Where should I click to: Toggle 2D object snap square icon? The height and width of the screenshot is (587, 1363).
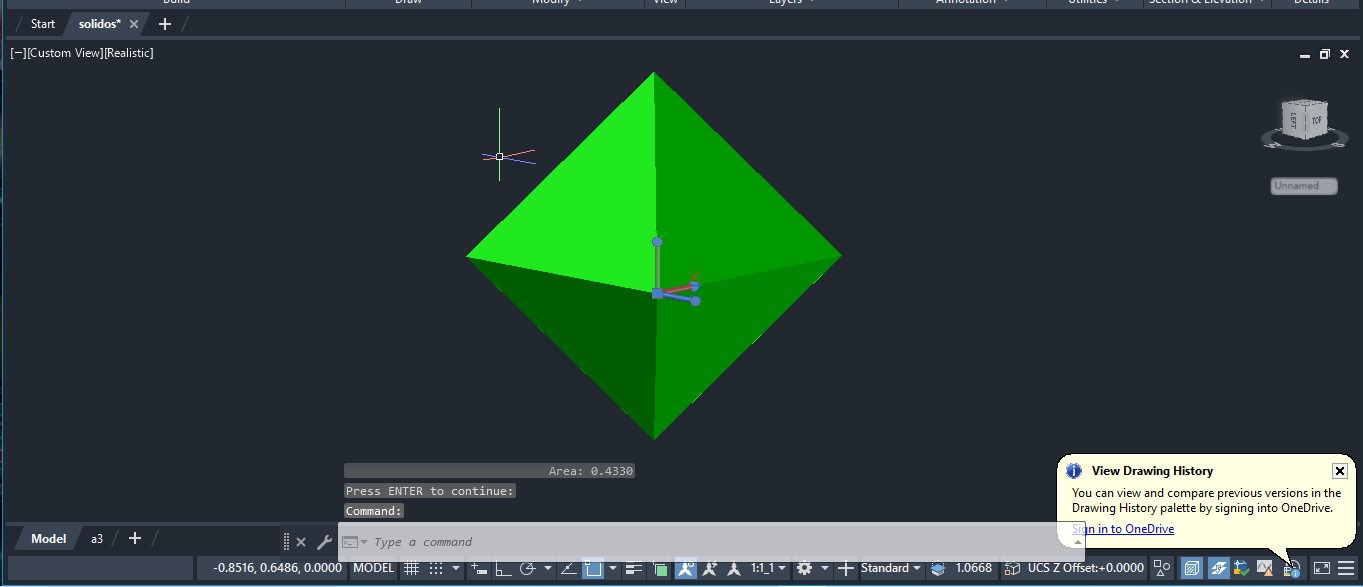click(x=593, y=569)
